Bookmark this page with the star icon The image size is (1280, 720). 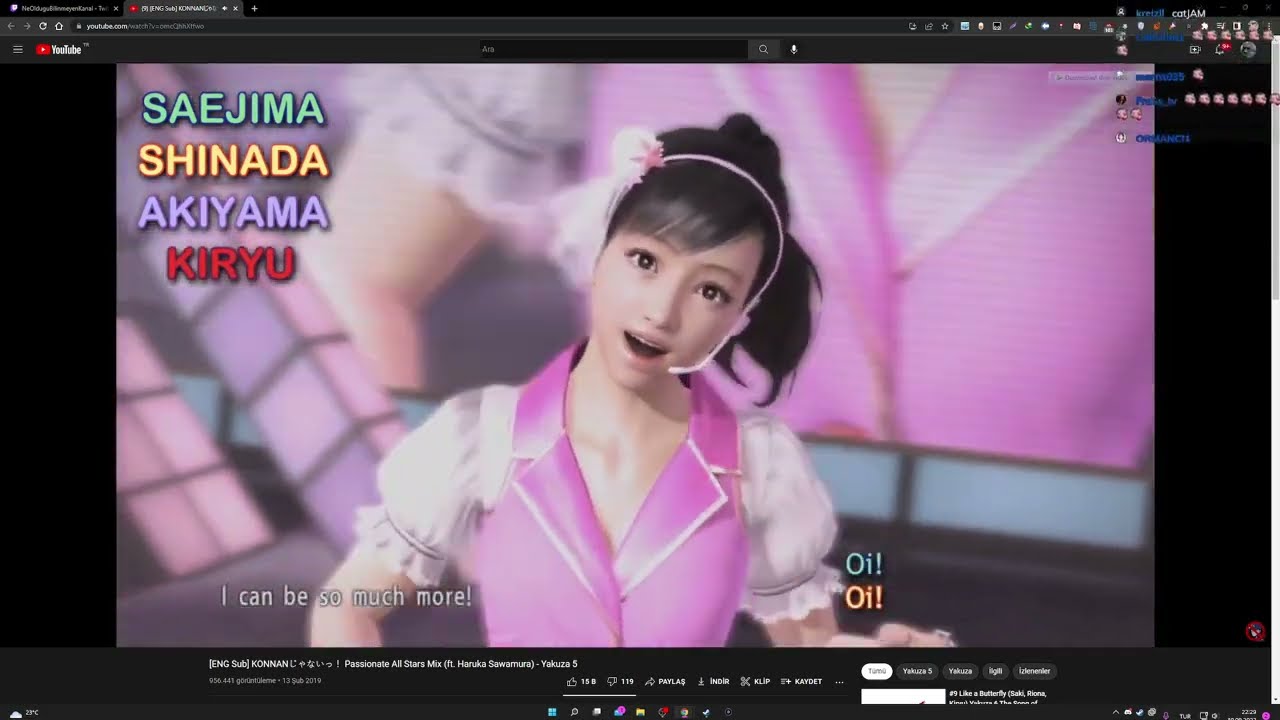945,26
